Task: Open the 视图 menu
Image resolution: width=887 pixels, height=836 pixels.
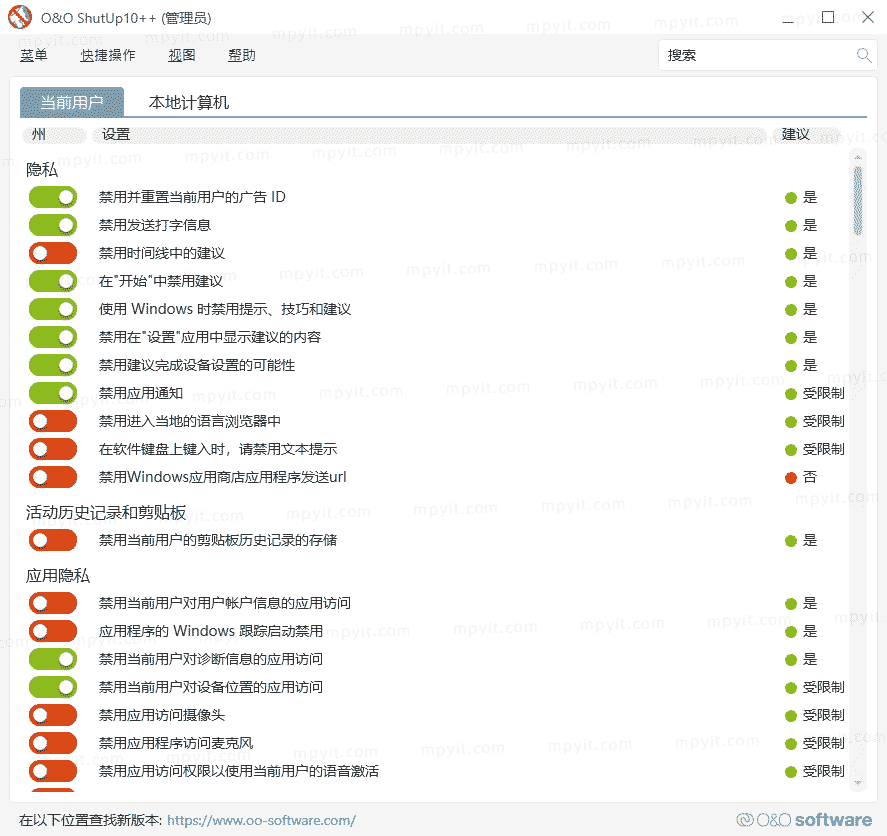Action: [x=182, y=55]
